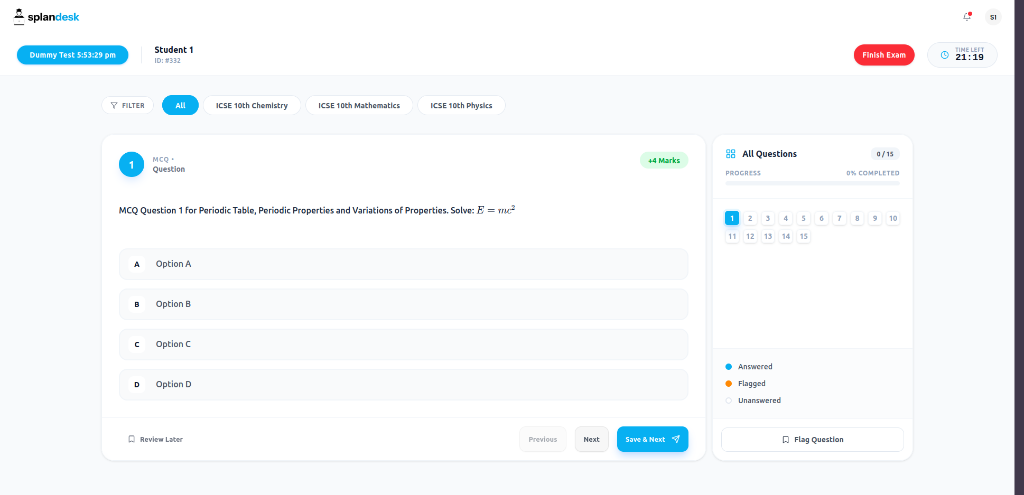Select answer Option C
This screenshot has width=1024, height=495.
pyautogui.click(x=403, y=344)
